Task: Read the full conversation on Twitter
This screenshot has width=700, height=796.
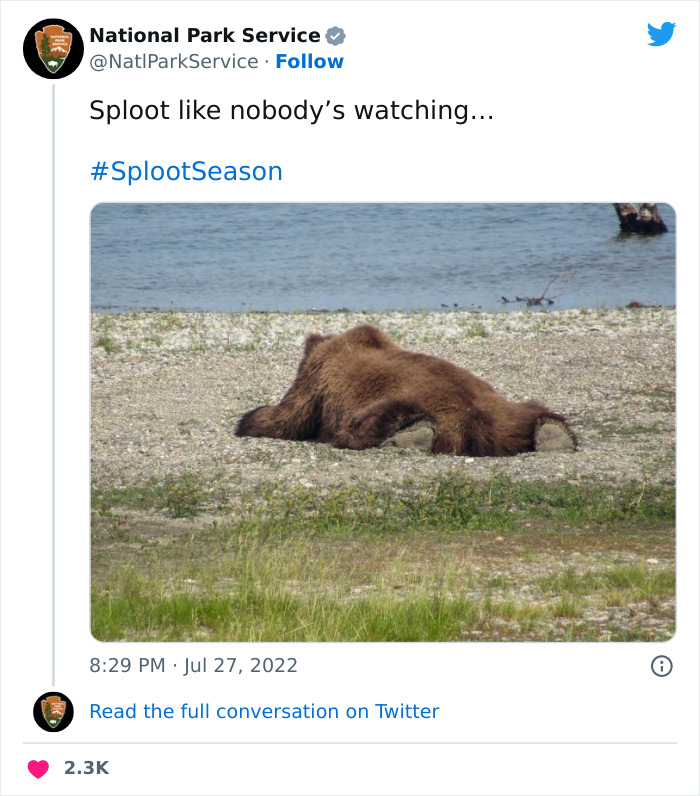Action: (264, 711)
